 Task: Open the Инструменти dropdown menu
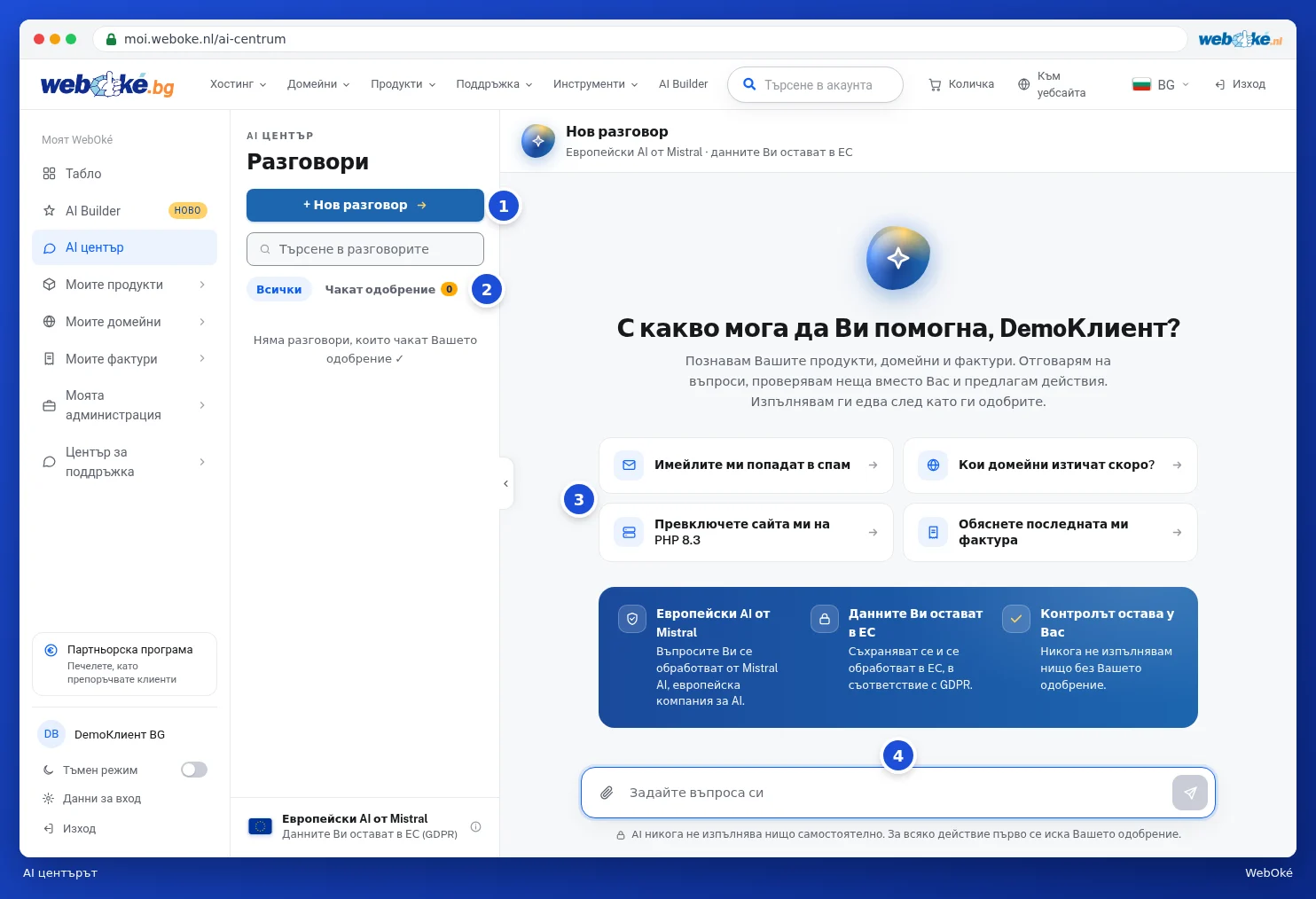coord(595,84)
